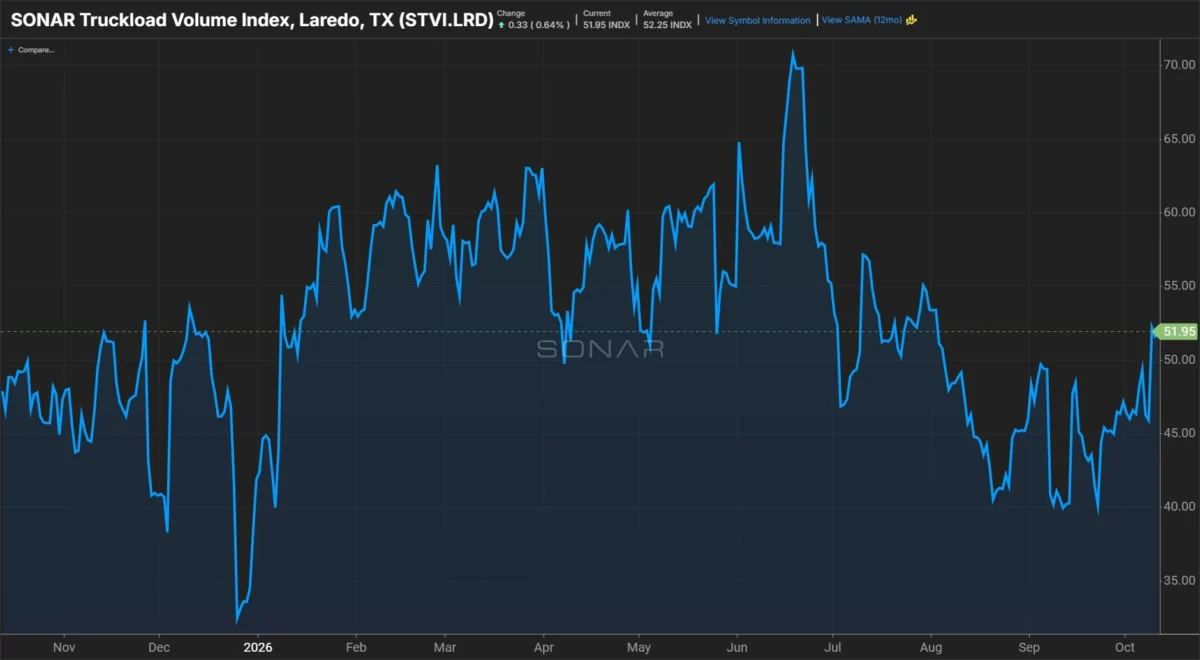The height and width of the screenshot is (660, 1200).
Task: Click the Mar label on the time axis
Action: click(x=446, y=648)
